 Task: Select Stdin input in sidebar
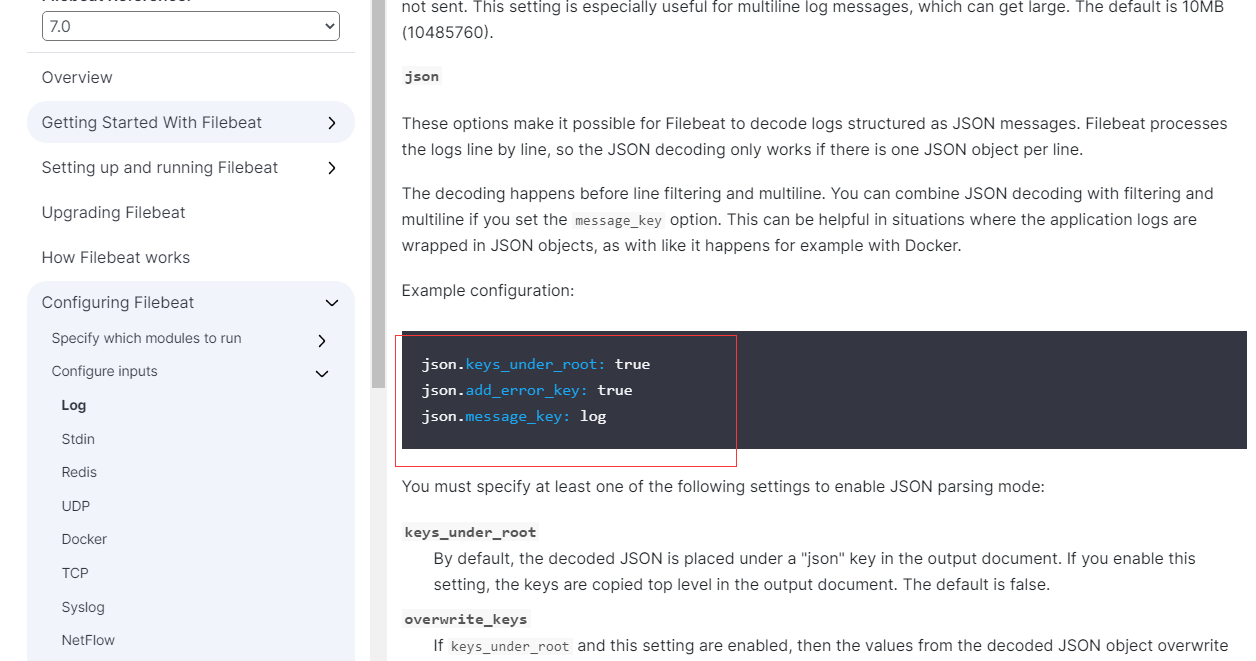pyautogui.click(x=78, y=439)
